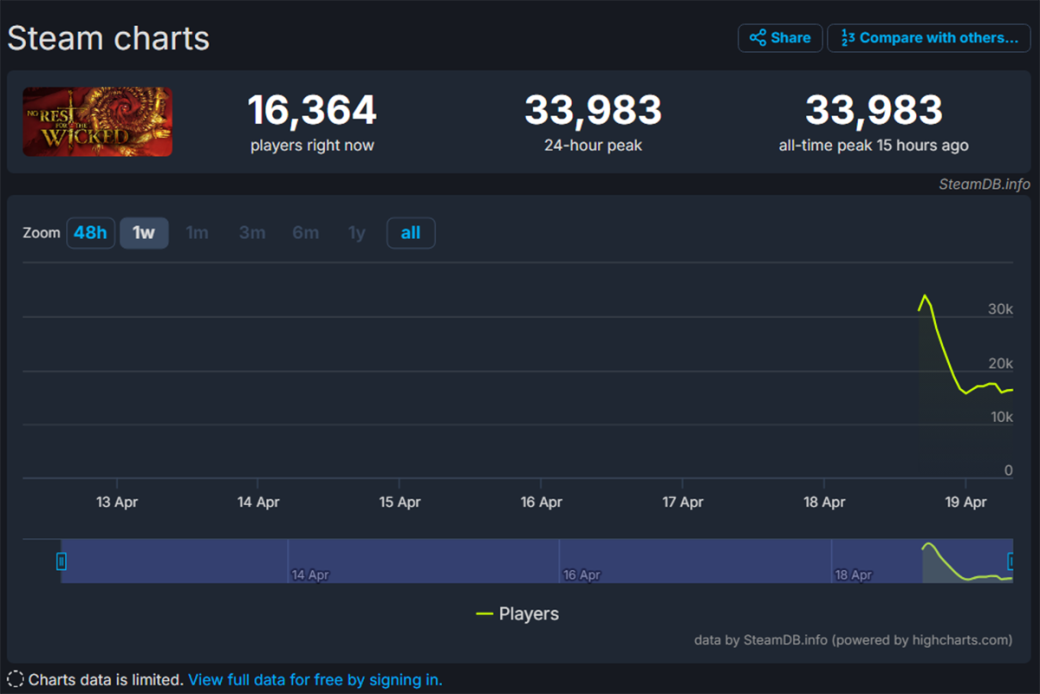
Task: Click the Steam charts heading
Action: coord(108,38)
